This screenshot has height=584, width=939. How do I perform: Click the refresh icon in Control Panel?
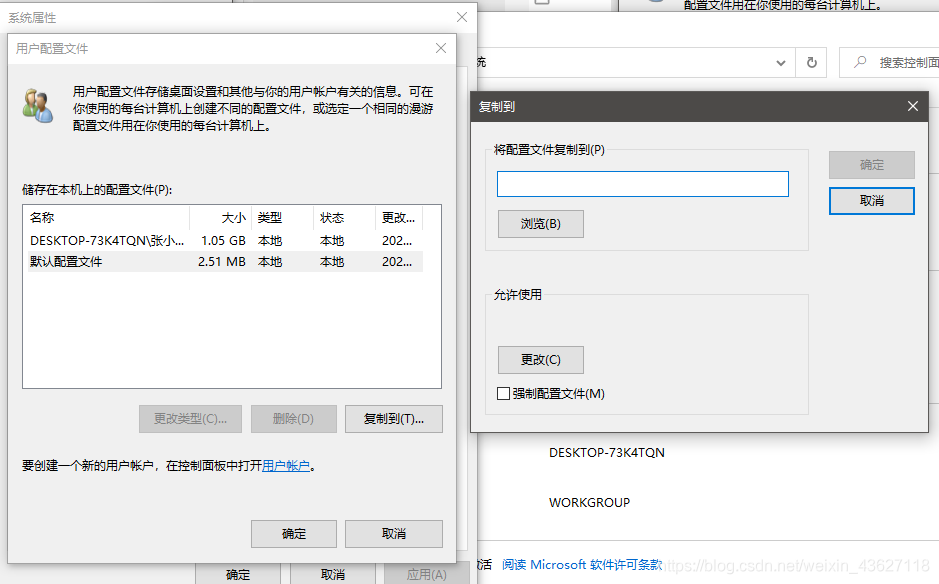(x=811, y=62)
